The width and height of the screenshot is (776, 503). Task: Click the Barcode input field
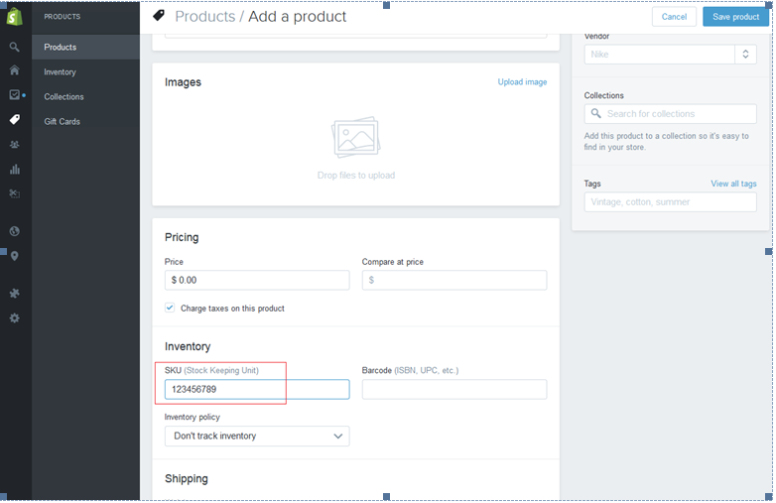pyautogui.click(x=454, y=390)
